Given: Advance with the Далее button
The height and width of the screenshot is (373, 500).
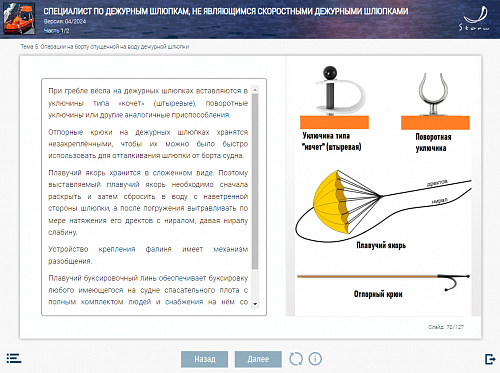Looking at the screenshot, I should pos(258,359).
